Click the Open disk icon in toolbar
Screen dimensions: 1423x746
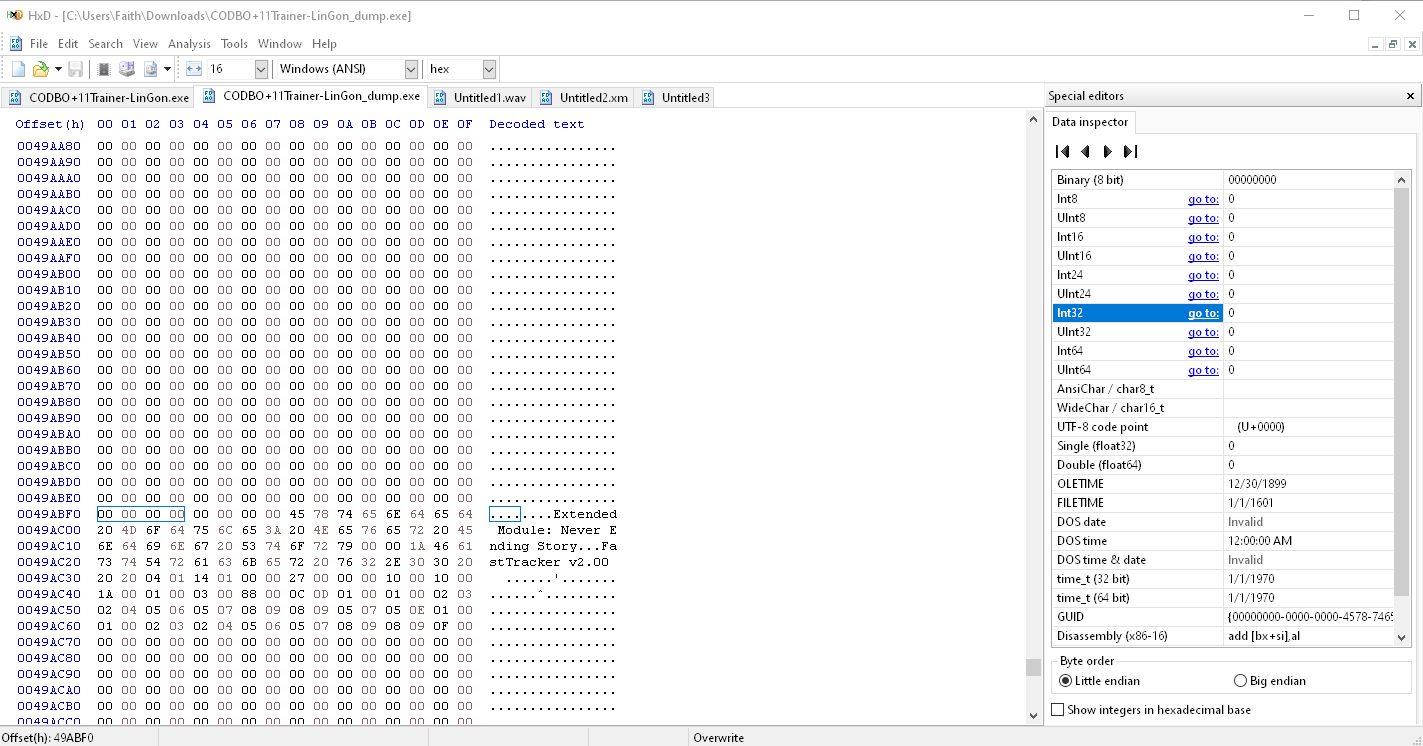tap(127, 69)
